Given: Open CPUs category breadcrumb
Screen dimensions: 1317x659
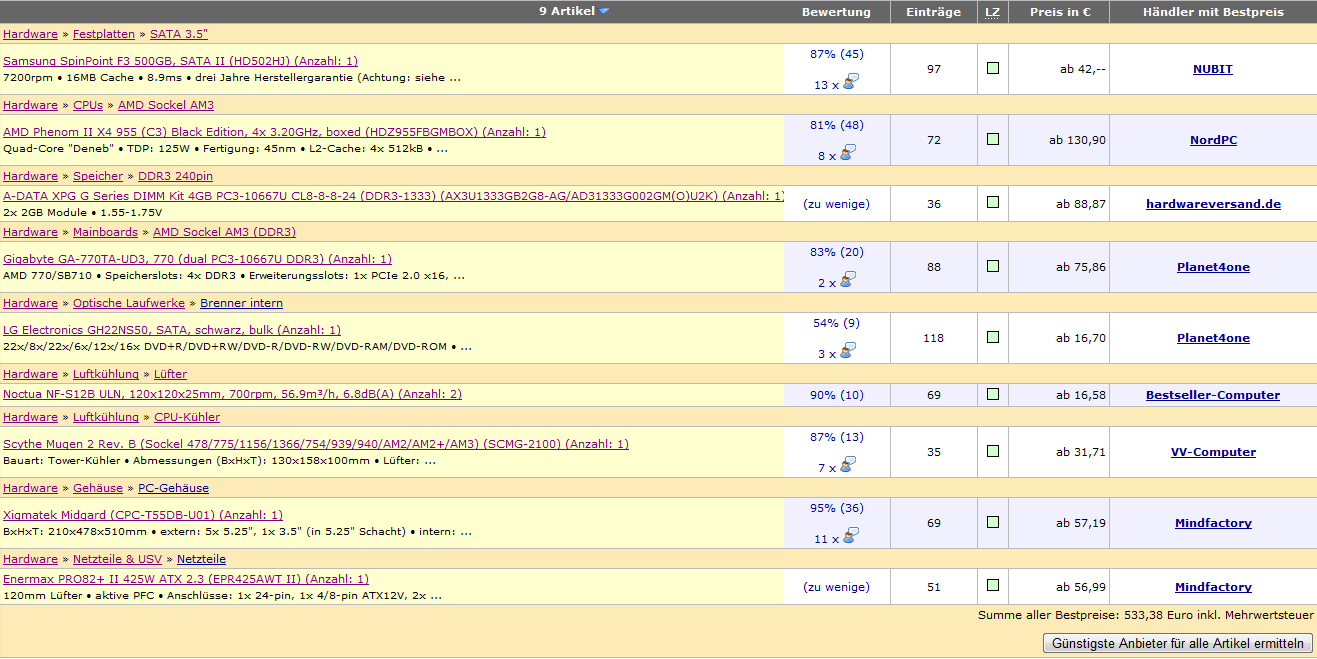Looking at the screenshot, I should [88, 105].
